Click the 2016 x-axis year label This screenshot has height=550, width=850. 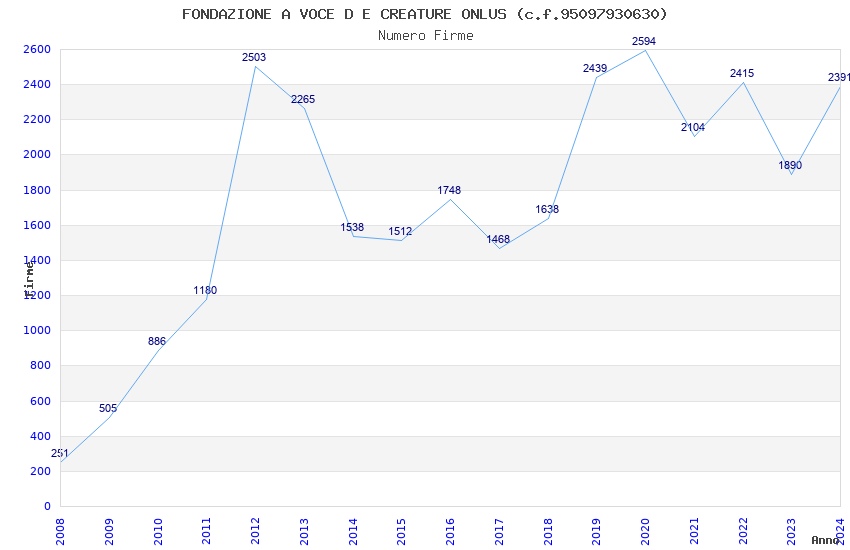pyautogui.click(x=450, y=531)
